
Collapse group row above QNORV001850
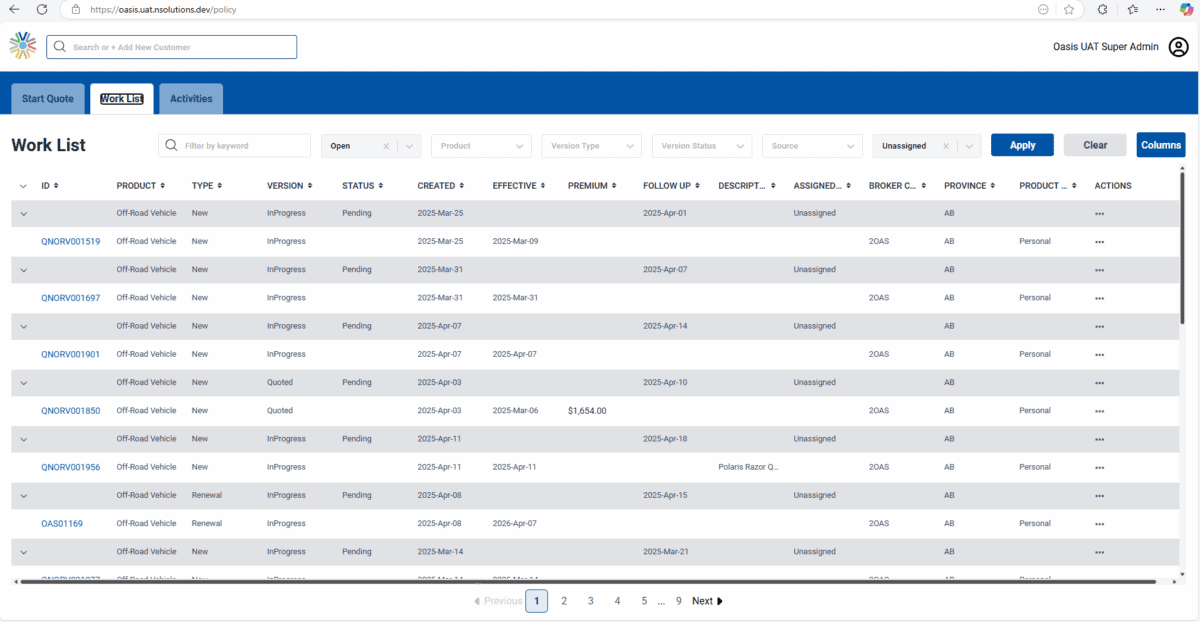tap(23, 383)
